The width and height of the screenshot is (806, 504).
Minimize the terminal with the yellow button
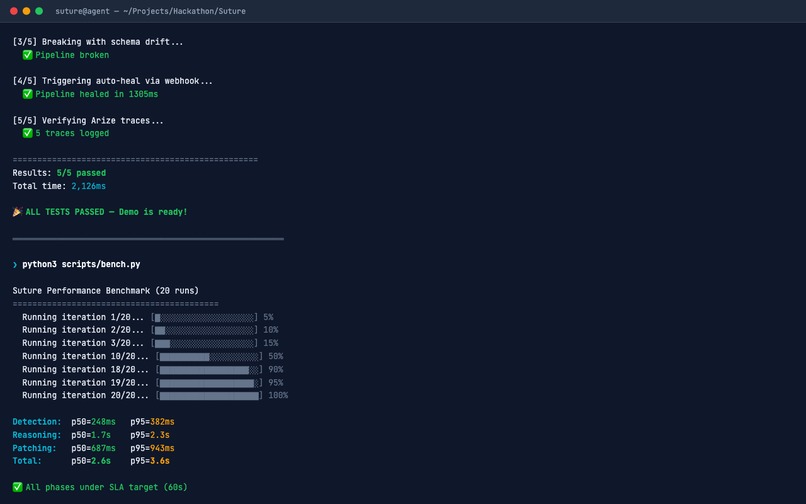[x=26, y=11]
